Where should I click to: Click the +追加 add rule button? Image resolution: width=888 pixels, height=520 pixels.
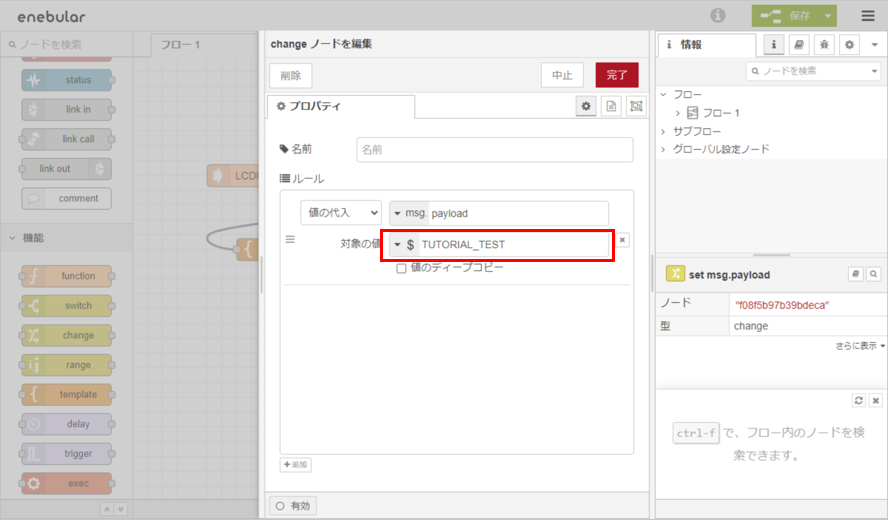[x=295, y=464]
